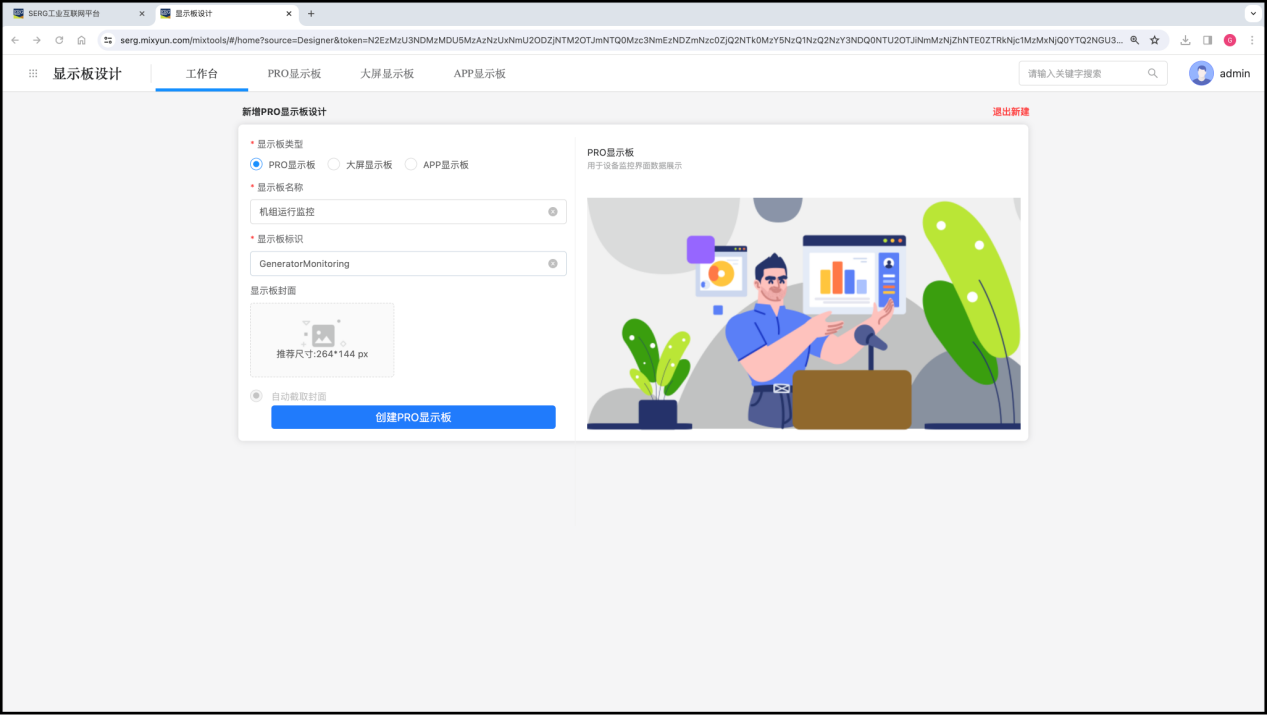This screenshot has width=1267, height=715.
Task: Clear the 显示板标识 field with its X icon
Action: pos(553,263)
